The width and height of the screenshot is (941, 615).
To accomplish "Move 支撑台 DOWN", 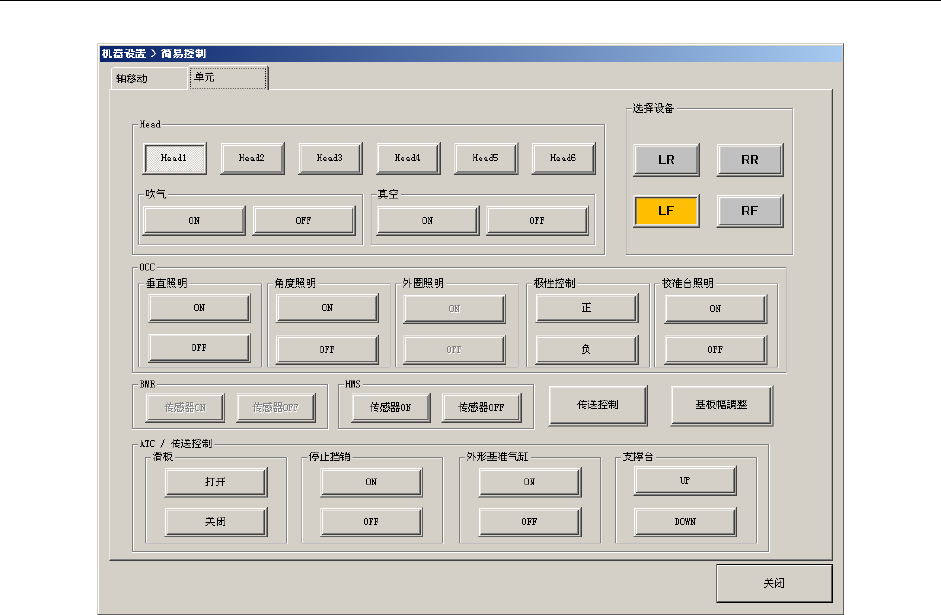I will 685,522.
